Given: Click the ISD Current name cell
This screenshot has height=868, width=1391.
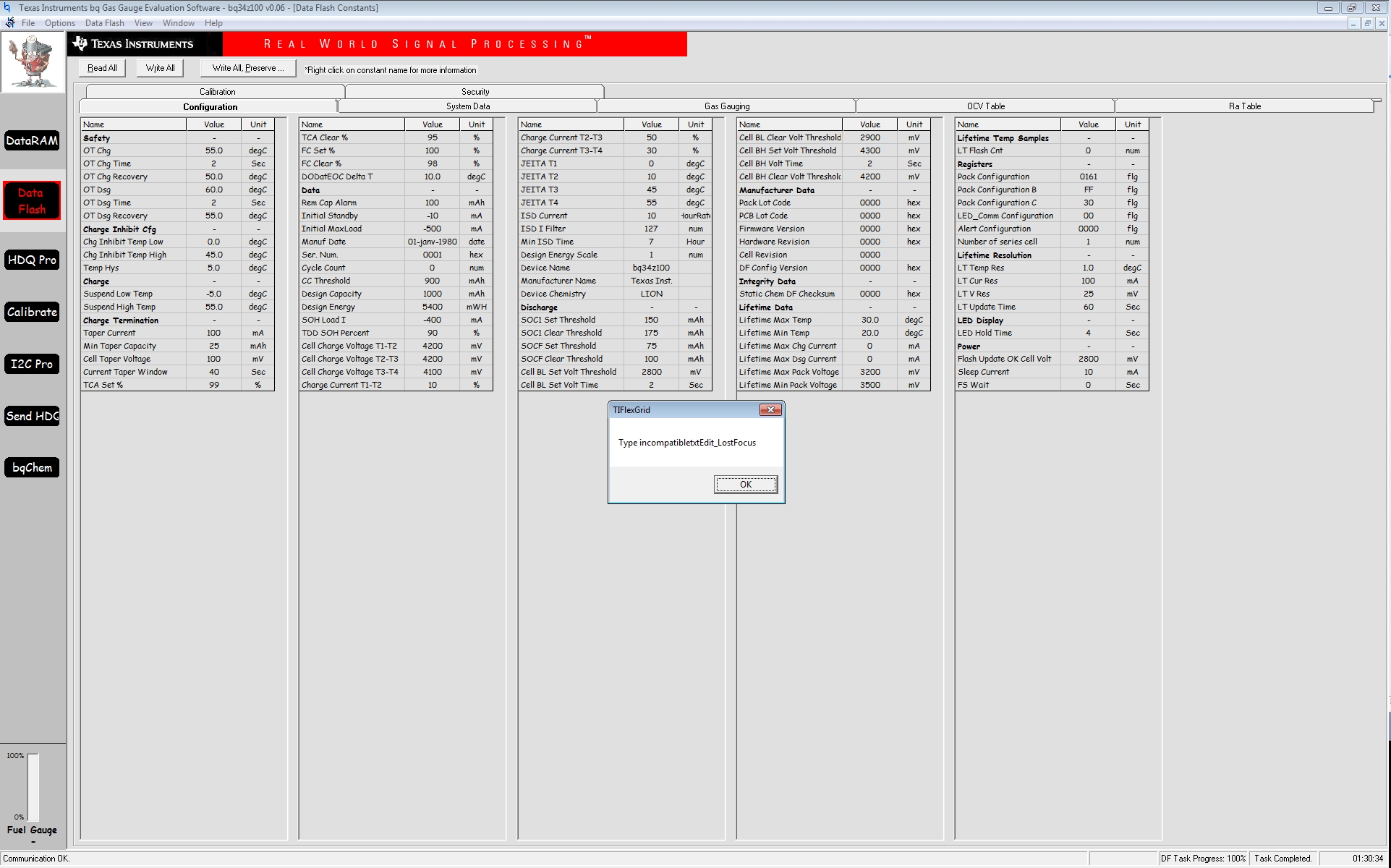Looking at the screenshot, I should click(x=571, y=216).
